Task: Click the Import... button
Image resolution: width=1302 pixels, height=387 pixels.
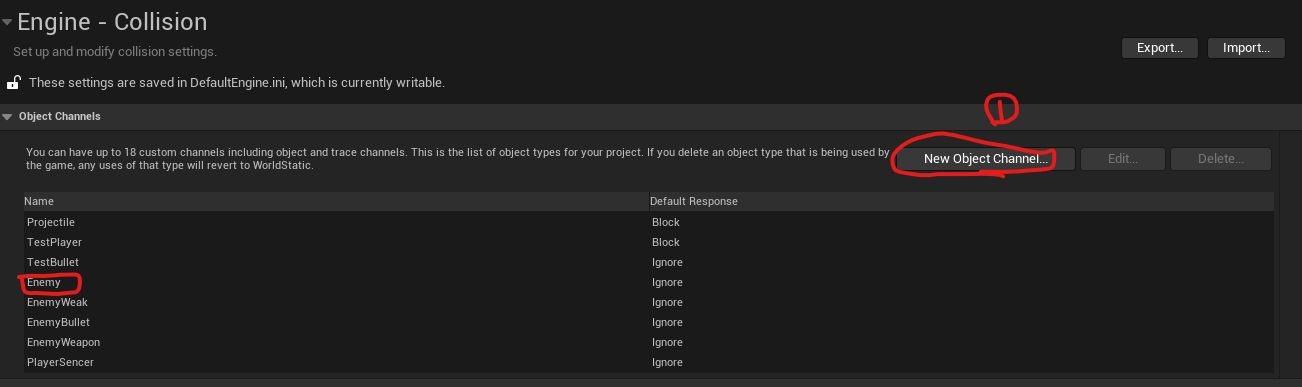Action: [x=1246, y=48]
